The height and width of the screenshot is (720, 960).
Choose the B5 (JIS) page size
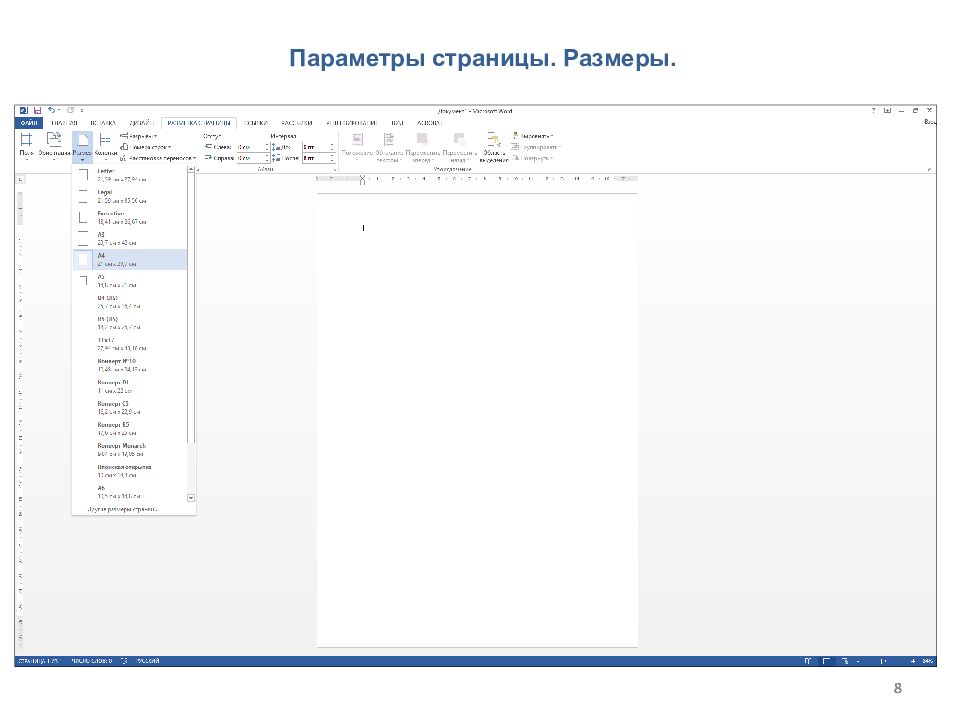(x=130, y=323)
